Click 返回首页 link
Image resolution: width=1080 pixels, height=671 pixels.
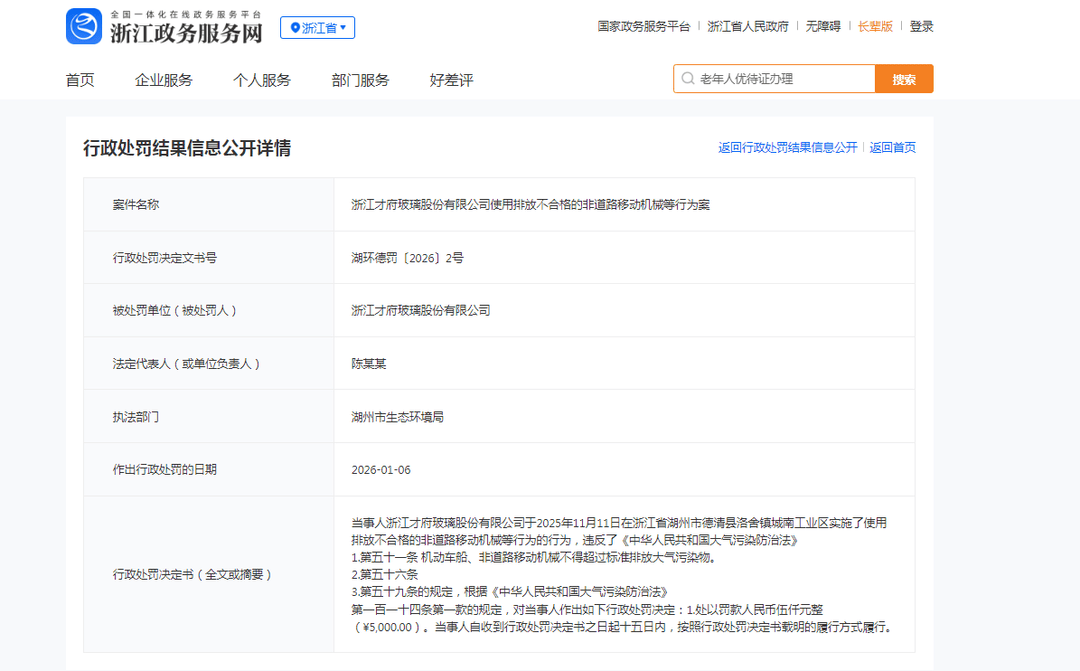pos(892,148)
